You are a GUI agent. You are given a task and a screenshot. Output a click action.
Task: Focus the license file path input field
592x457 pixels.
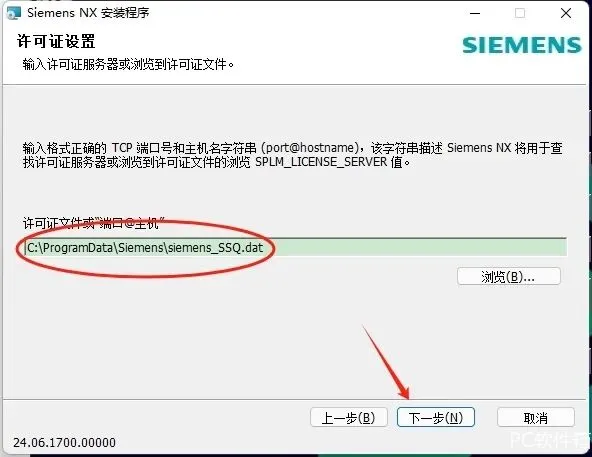(x=296, y=247)
